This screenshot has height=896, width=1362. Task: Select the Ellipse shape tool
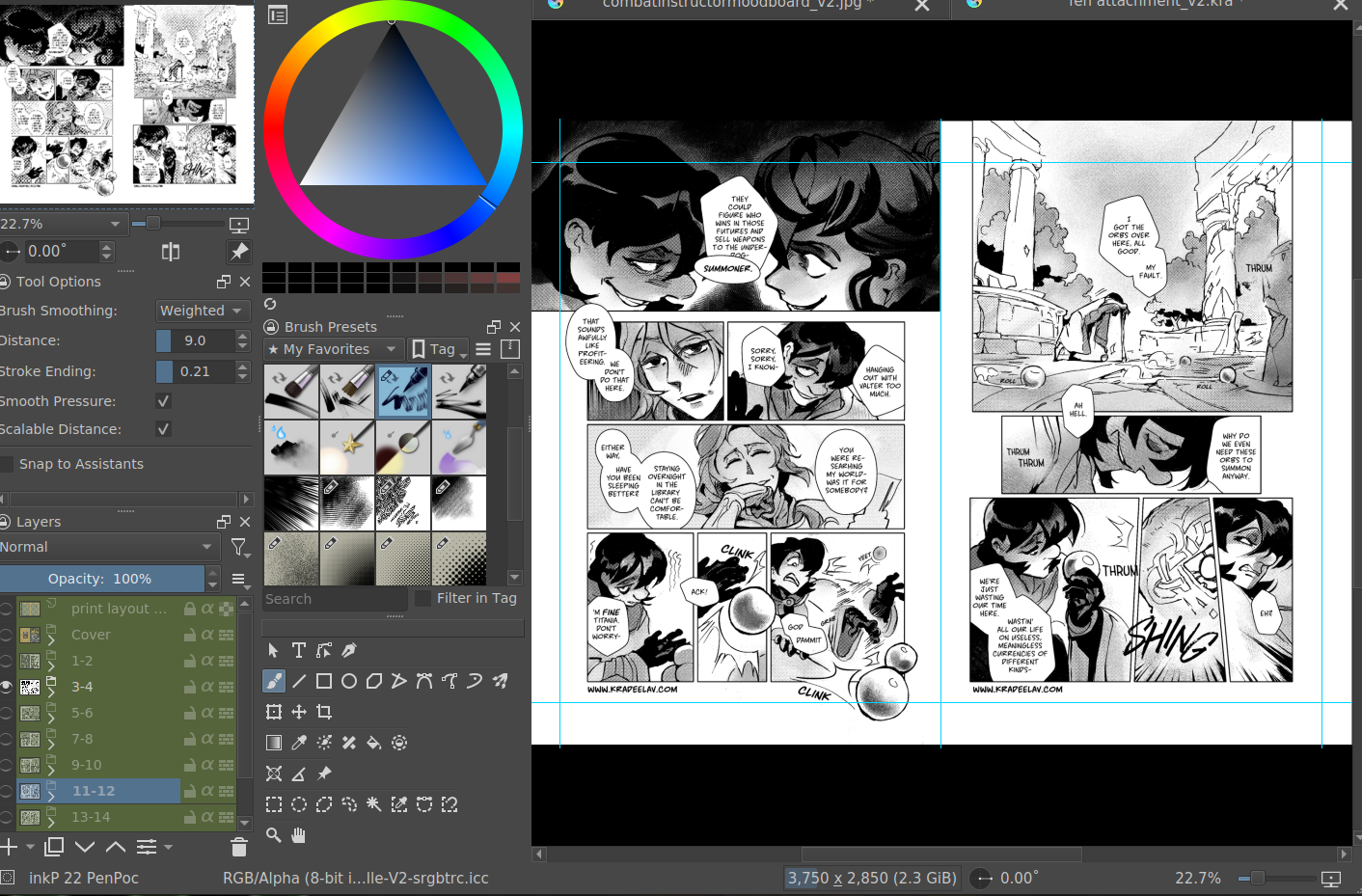pyautogui.click(x=349, y=681)
